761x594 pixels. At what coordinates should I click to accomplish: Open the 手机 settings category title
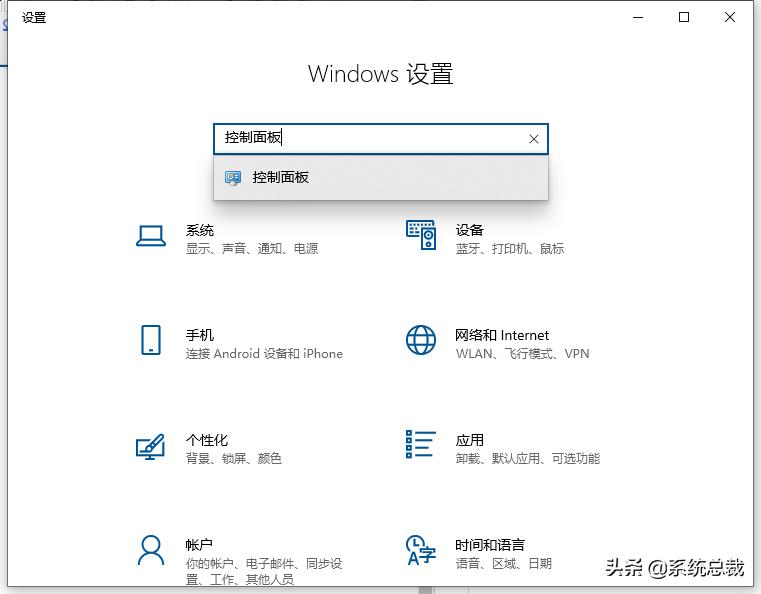click(199, 335)
